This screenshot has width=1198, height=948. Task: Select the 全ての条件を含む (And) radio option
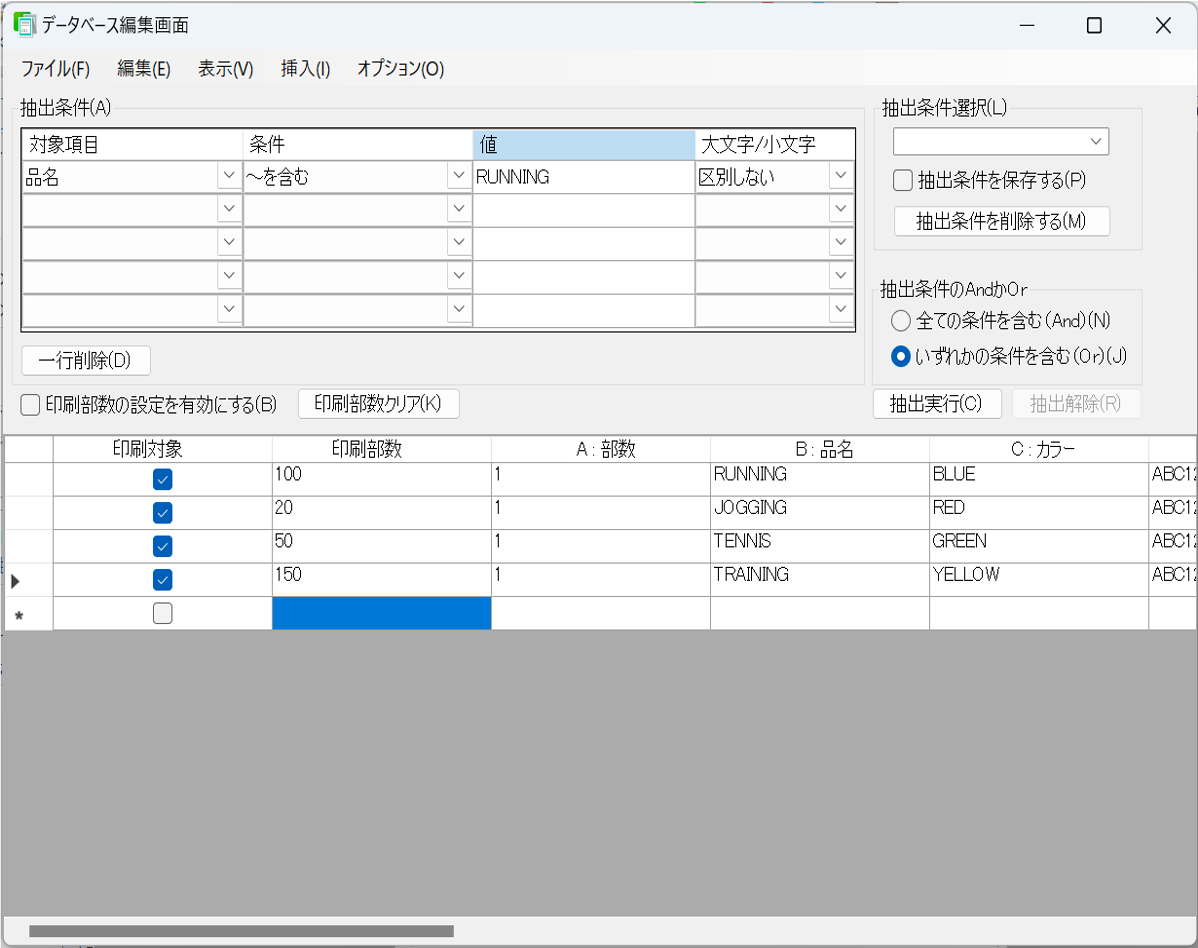(901, 321)
